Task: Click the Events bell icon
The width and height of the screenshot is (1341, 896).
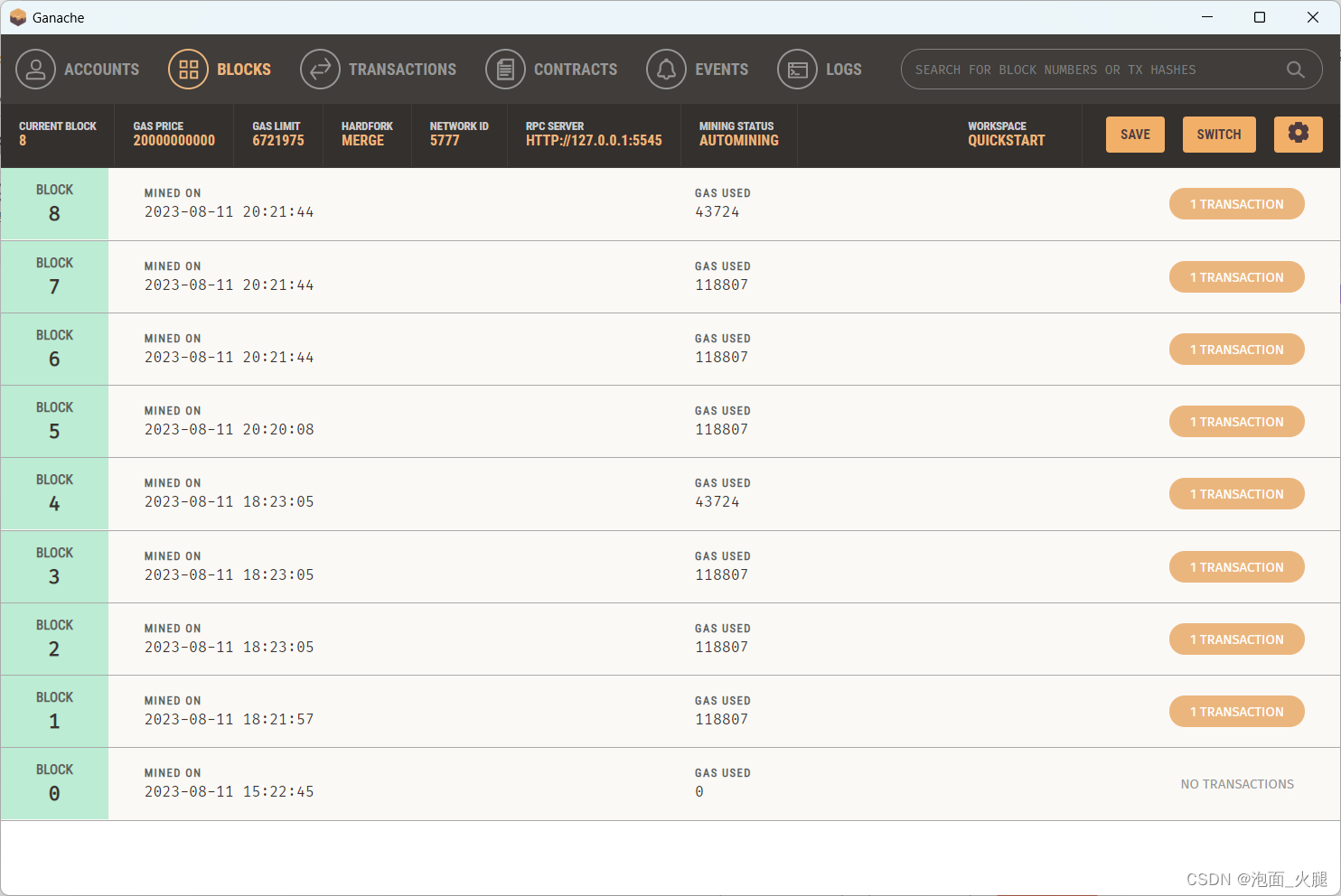Action: (666, 70)
